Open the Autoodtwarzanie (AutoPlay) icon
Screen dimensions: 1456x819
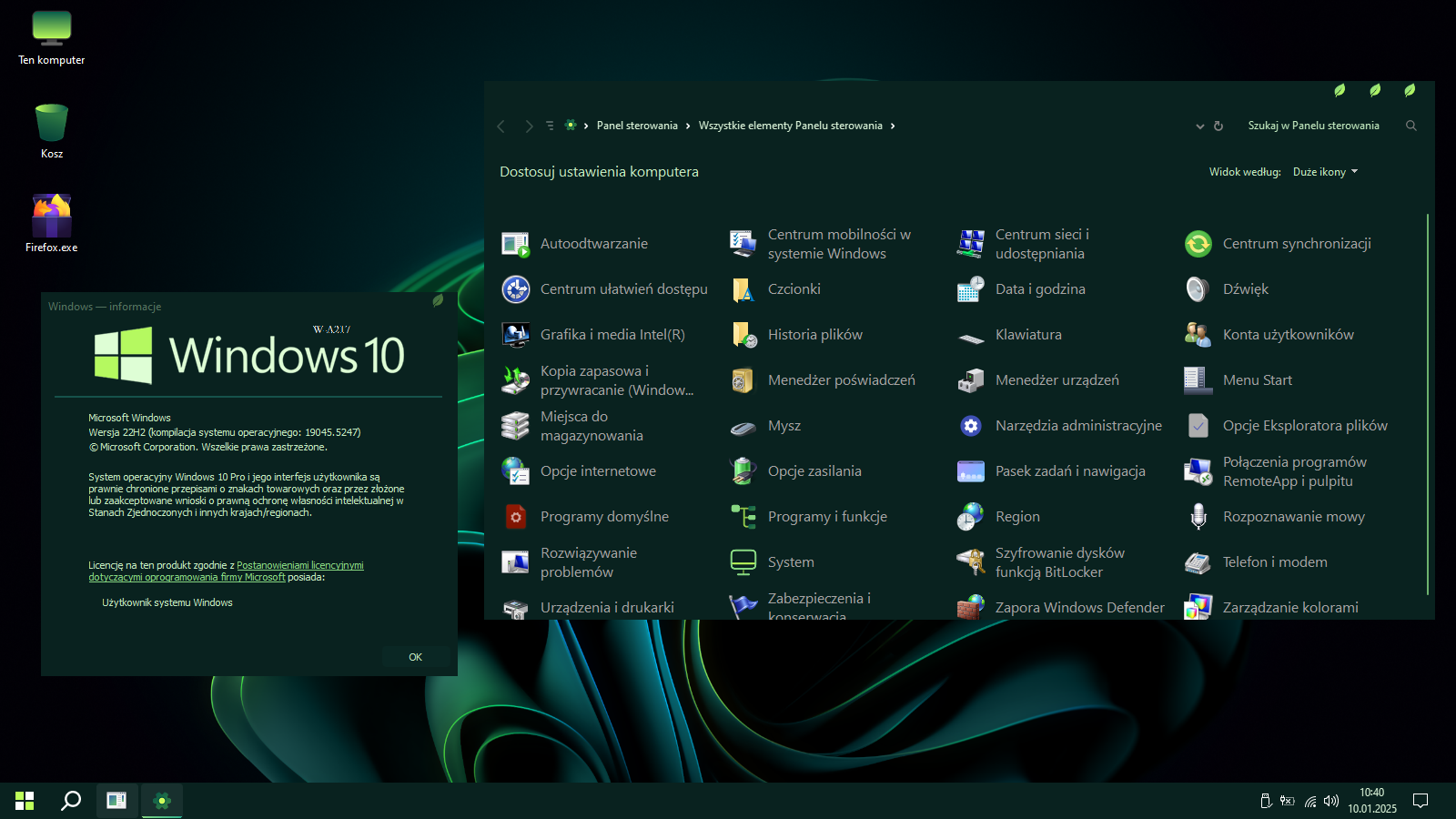point(515,244)
